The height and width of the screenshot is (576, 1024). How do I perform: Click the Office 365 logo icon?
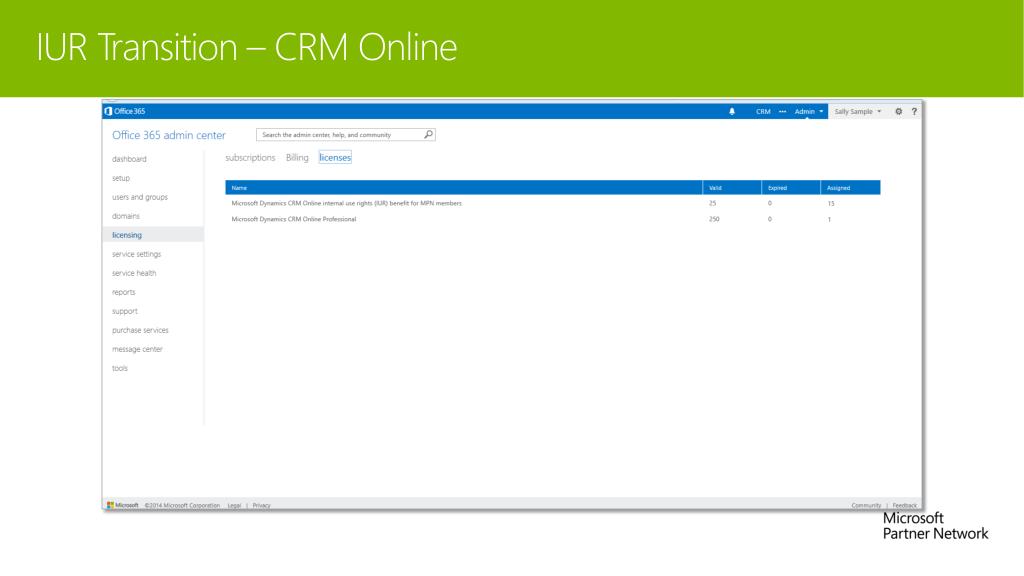click(108, 111)
